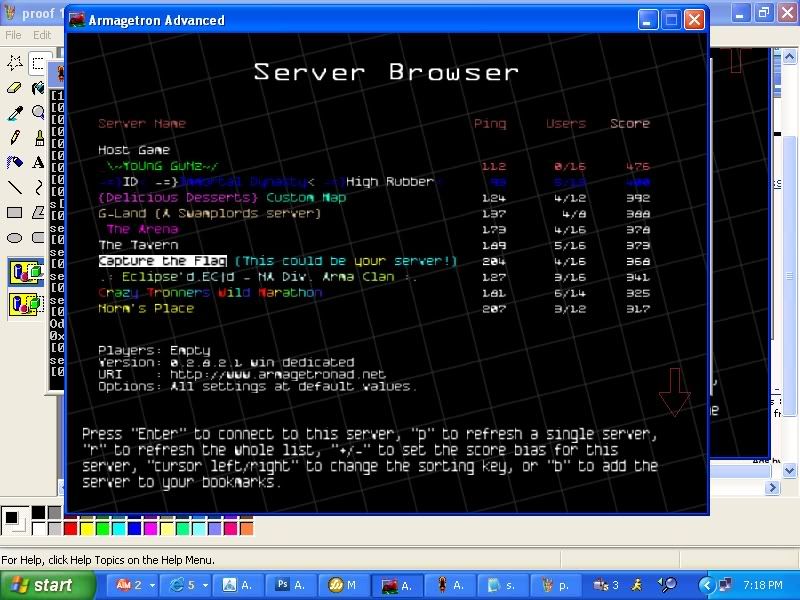The height and width of the screenshot is (600, 800).
Task: Open the File menu in Paint
Action: pyautogui.click(x=13, y=35)
